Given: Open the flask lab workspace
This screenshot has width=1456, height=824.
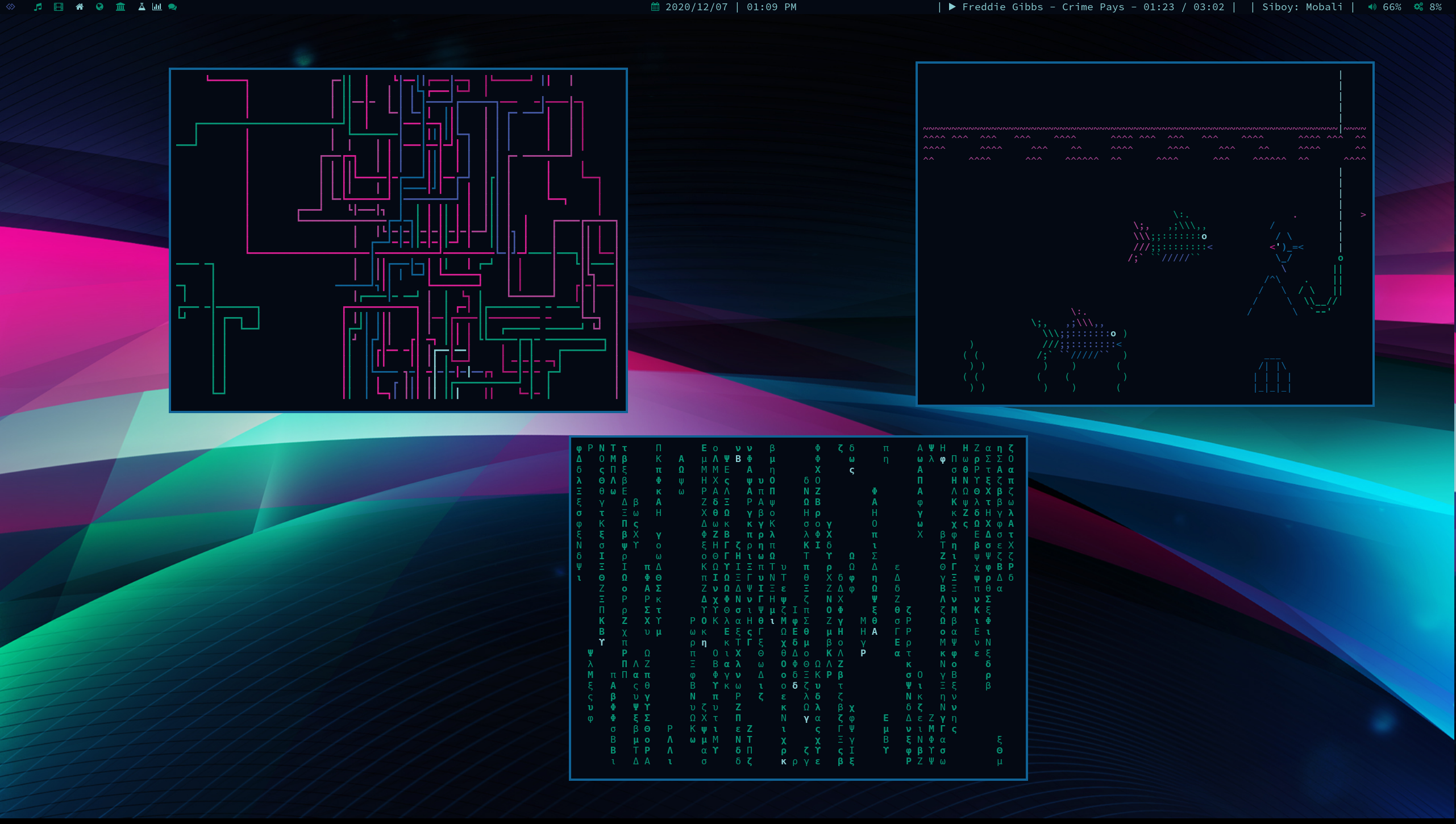Looking at the screenshot, I should pyautogui.click(x=142, y=7).
